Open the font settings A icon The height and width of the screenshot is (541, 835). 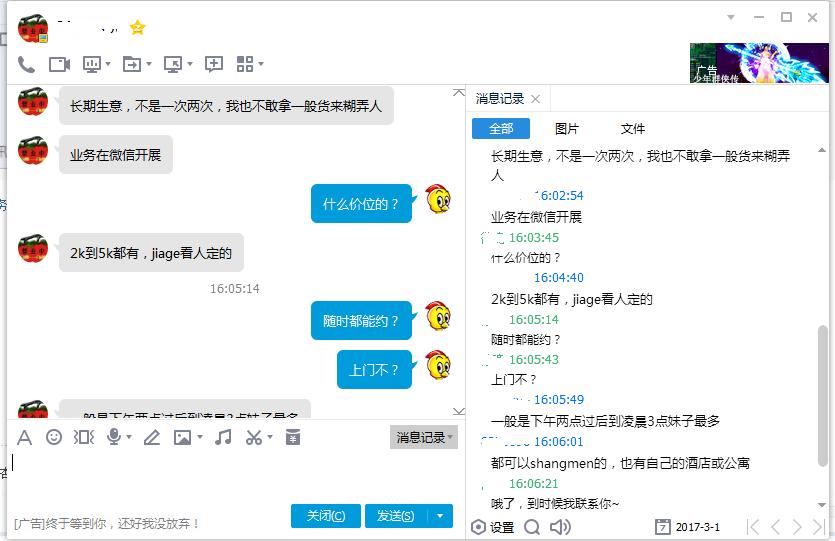point(24,438)
